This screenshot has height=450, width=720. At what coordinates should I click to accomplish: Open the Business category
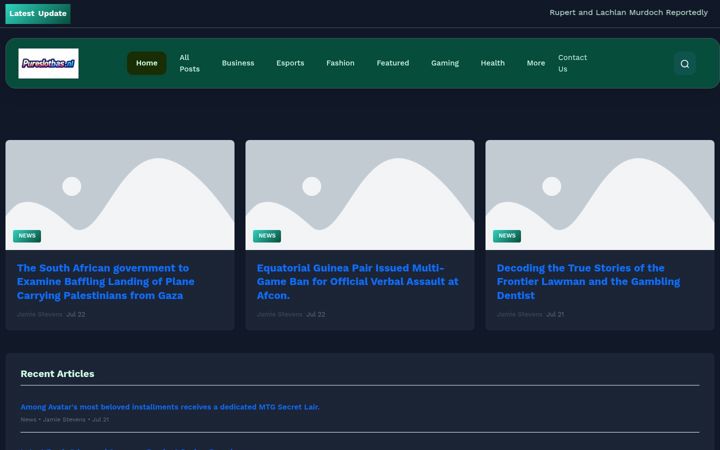[x=238, y=63]
